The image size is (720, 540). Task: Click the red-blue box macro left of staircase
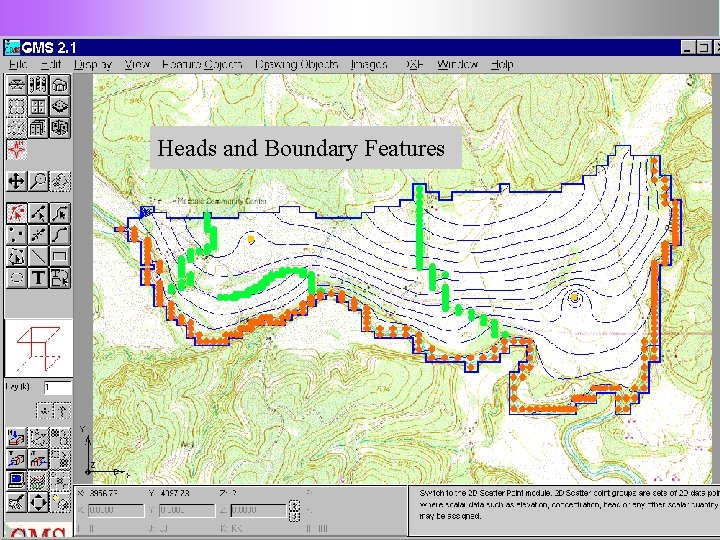[x=16, y=459]
